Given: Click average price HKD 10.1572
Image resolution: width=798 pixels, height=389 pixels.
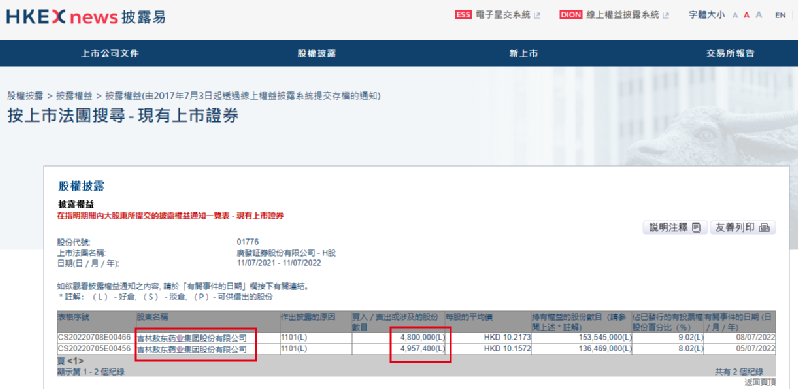Looking at the screenshot, I should tap(507, 349).
